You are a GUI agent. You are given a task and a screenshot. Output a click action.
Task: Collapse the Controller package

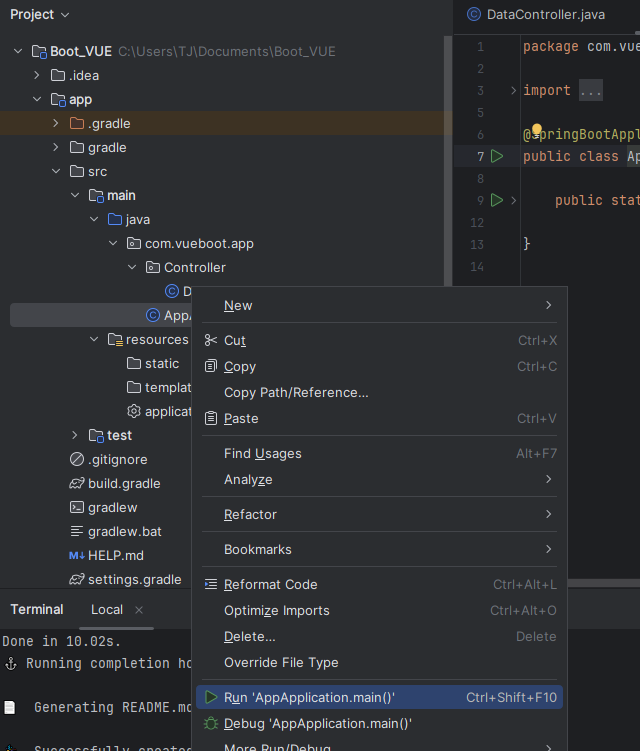coord(132,267)
